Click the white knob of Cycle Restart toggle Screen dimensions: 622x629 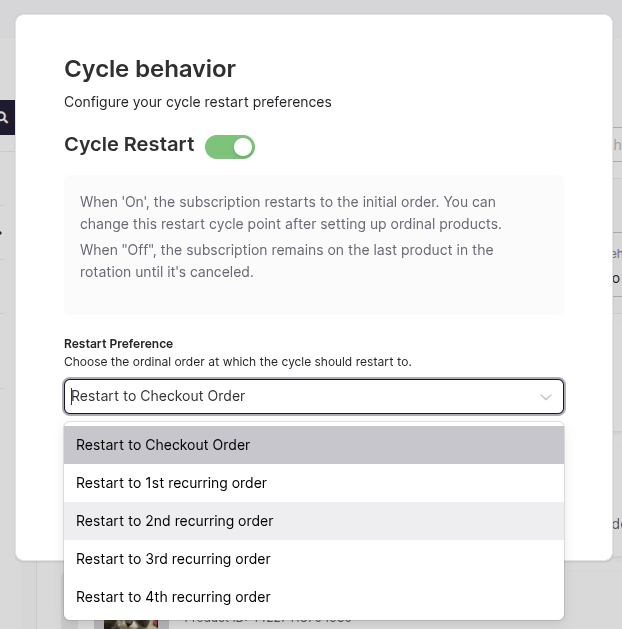[x=243, y=147]
